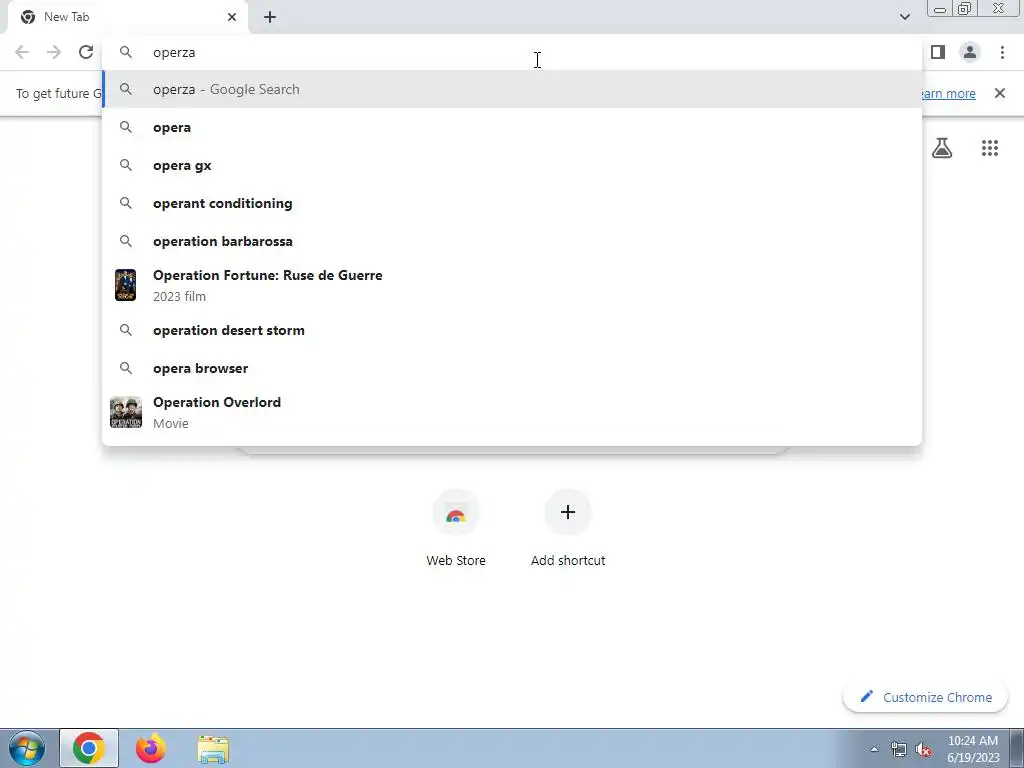Open a new tab with the plus button
This screenshot has height=768, width=1024.
coord(270,17)
